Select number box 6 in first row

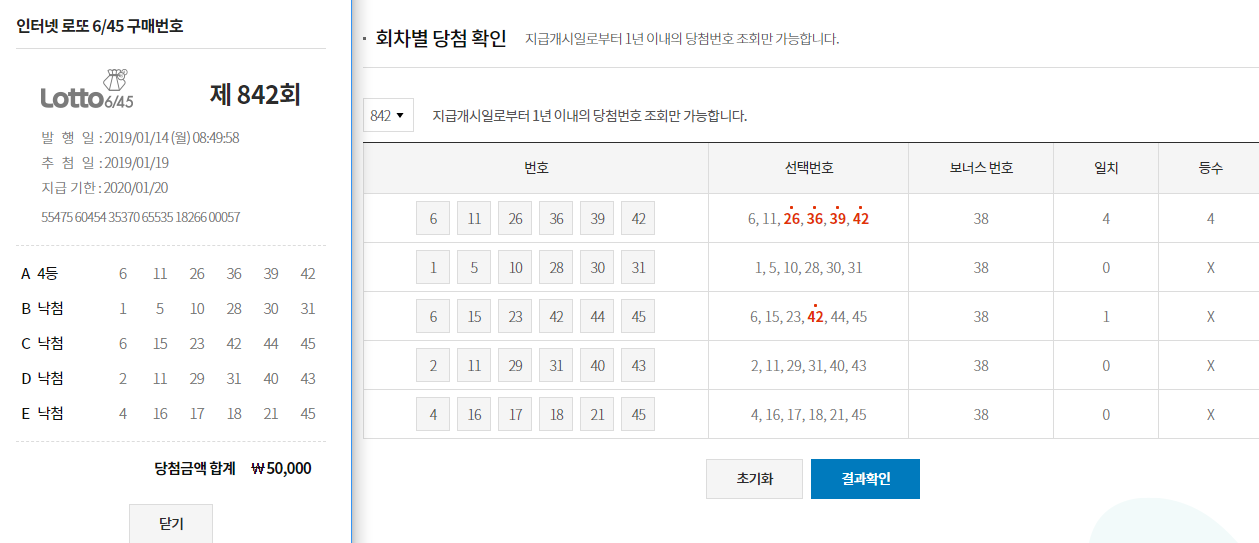click(433, 219)
